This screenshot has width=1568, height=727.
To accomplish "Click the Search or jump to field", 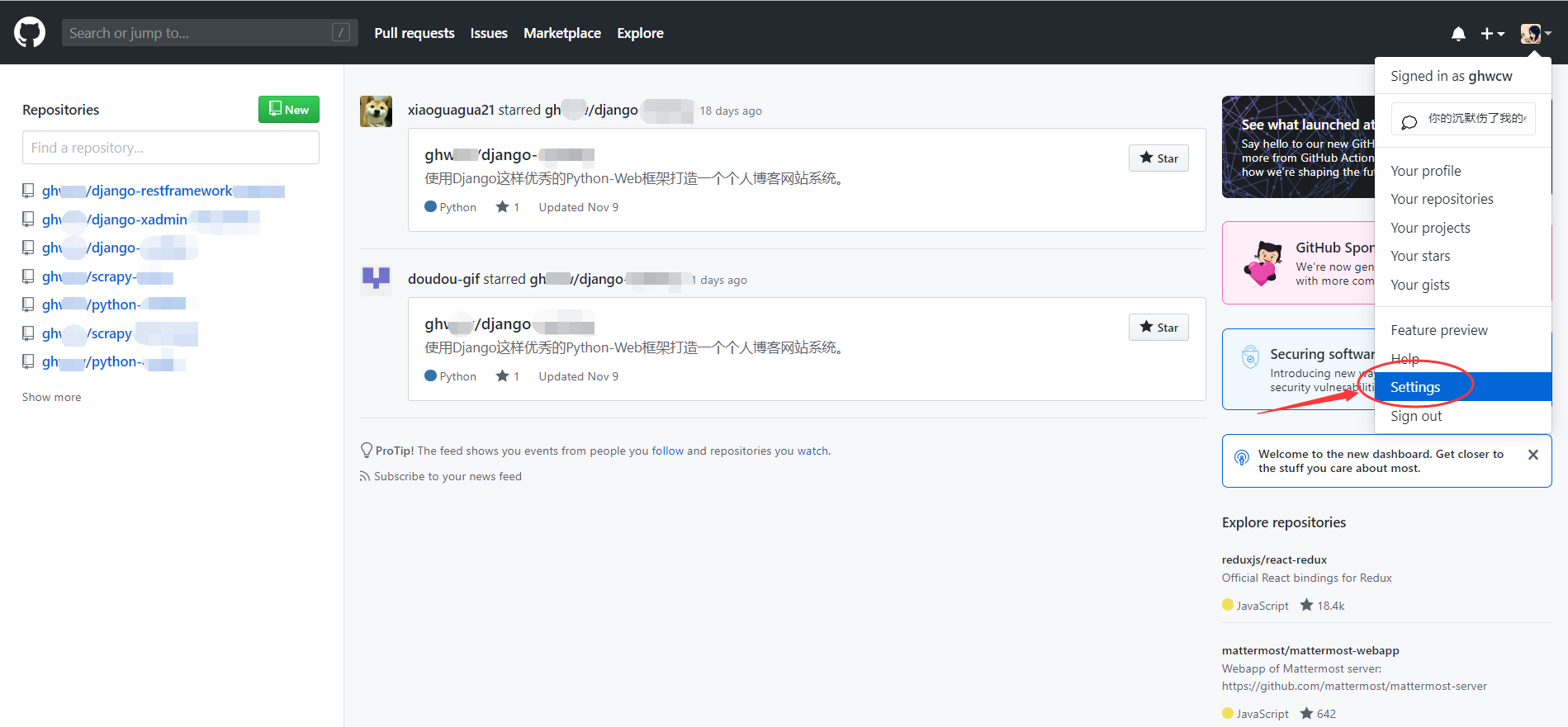I will click(210, 33).
